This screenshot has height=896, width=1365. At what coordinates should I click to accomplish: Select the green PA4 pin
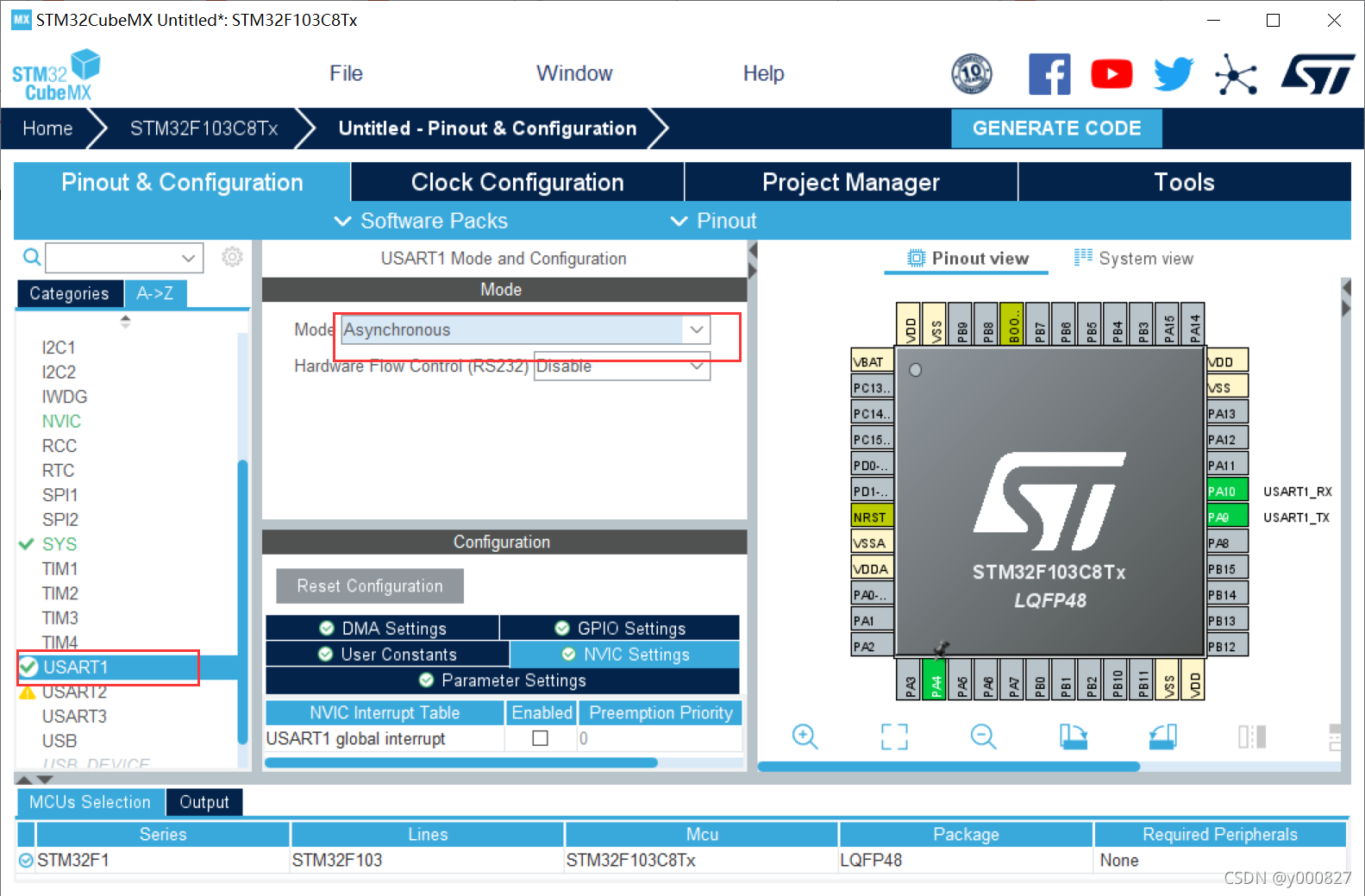935,679
